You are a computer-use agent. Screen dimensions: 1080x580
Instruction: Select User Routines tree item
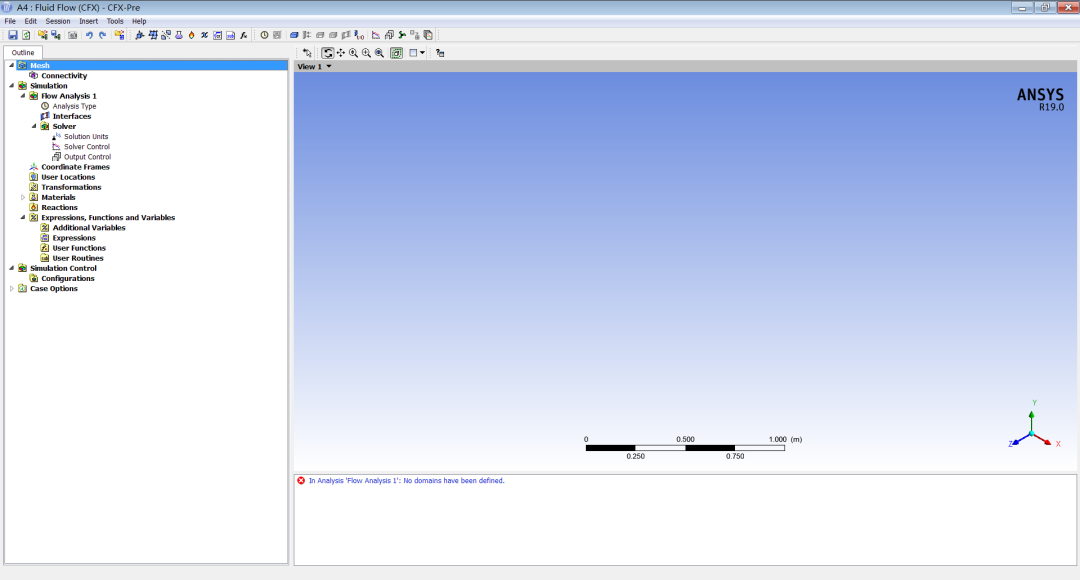coord(78,258)
